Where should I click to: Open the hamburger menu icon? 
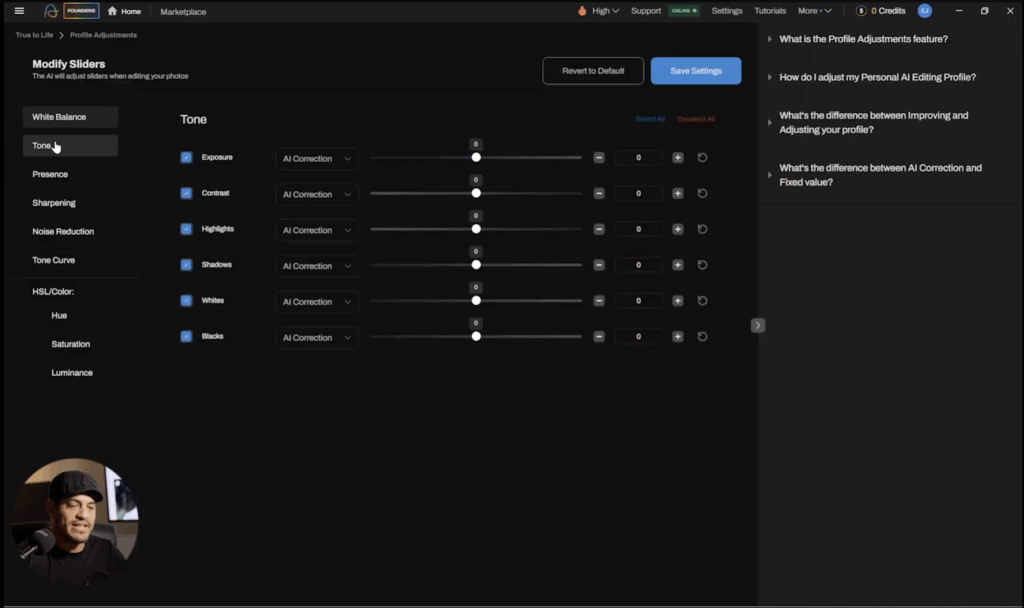pos(18,11)
